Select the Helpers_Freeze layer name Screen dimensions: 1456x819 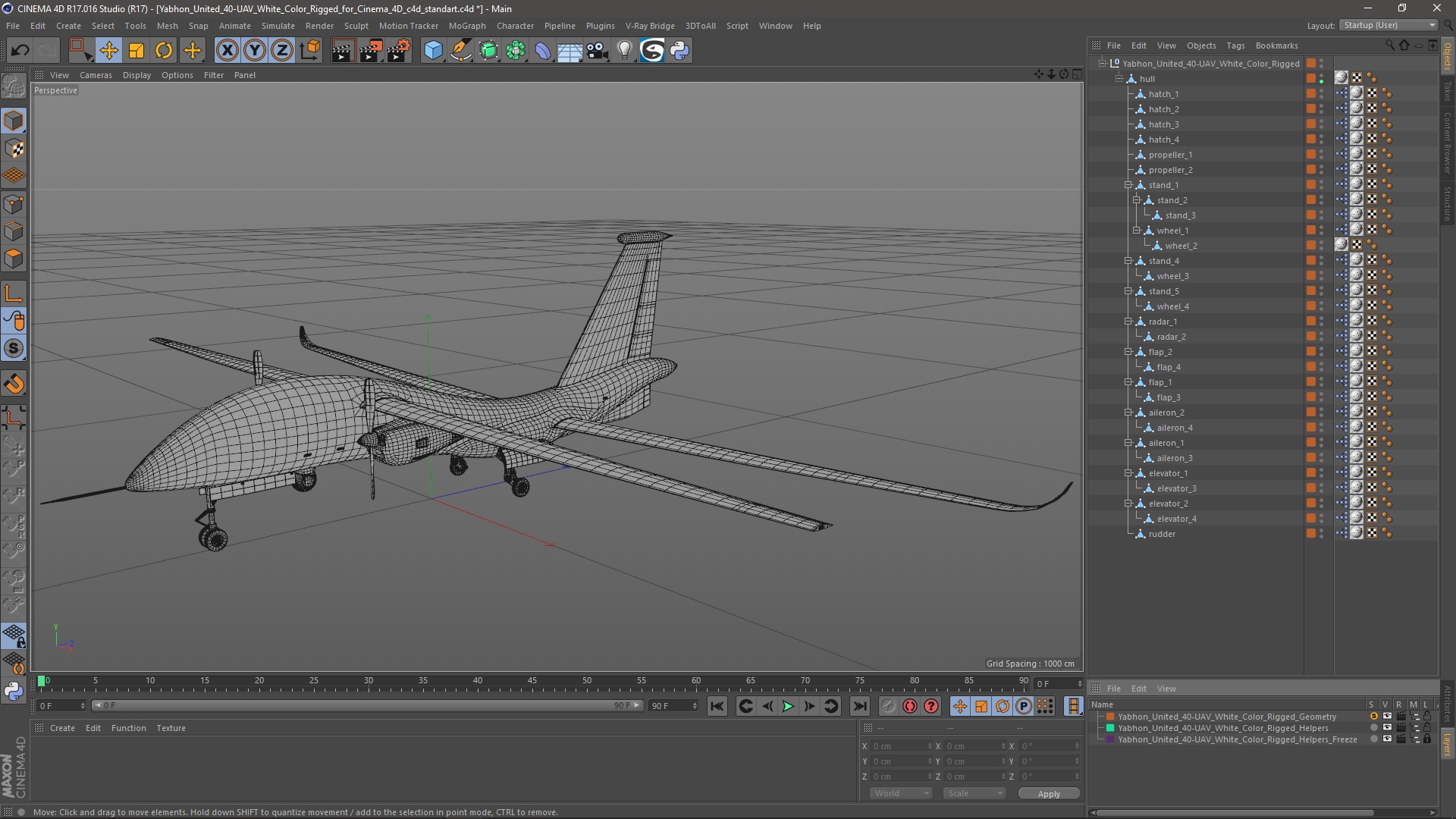1237,739
